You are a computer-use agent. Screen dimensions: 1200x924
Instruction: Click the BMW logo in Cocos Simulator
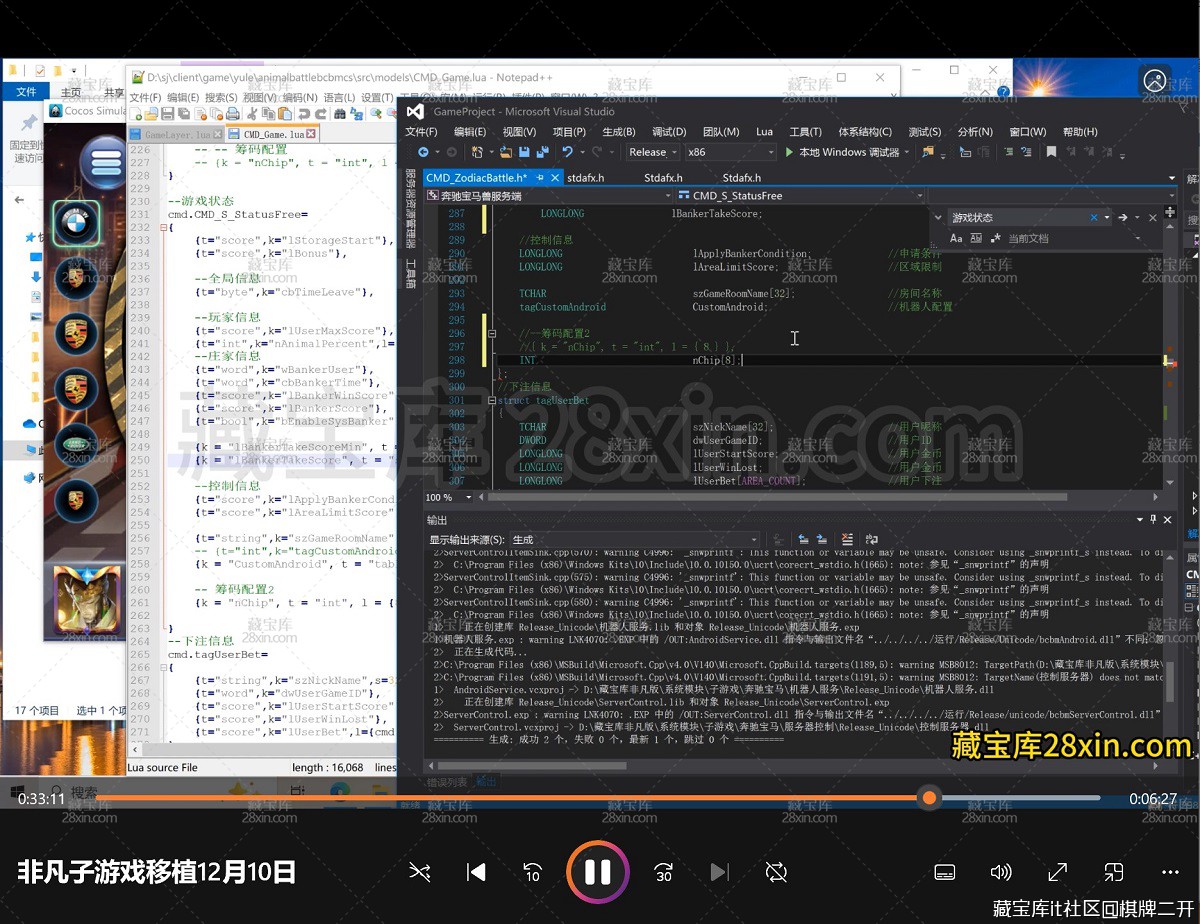click(75, 225)
